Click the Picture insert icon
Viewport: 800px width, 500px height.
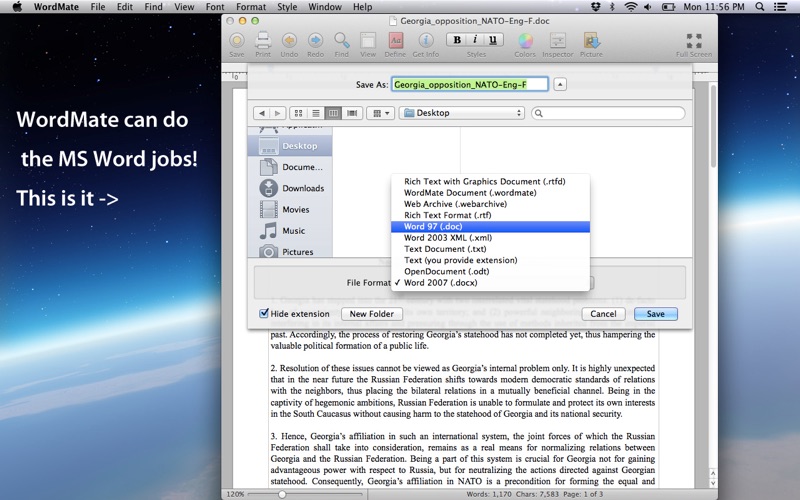[x=591, y=40]
